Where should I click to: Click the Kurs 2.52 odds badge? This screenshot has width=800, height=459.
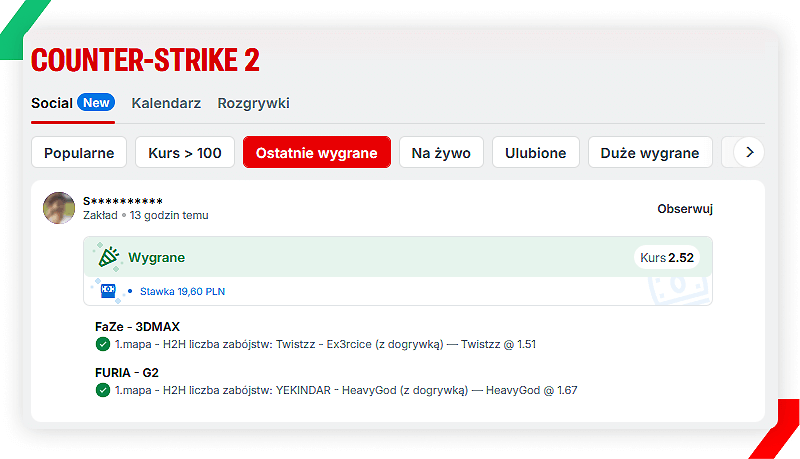pyautogui.click(x=667, y=258)
